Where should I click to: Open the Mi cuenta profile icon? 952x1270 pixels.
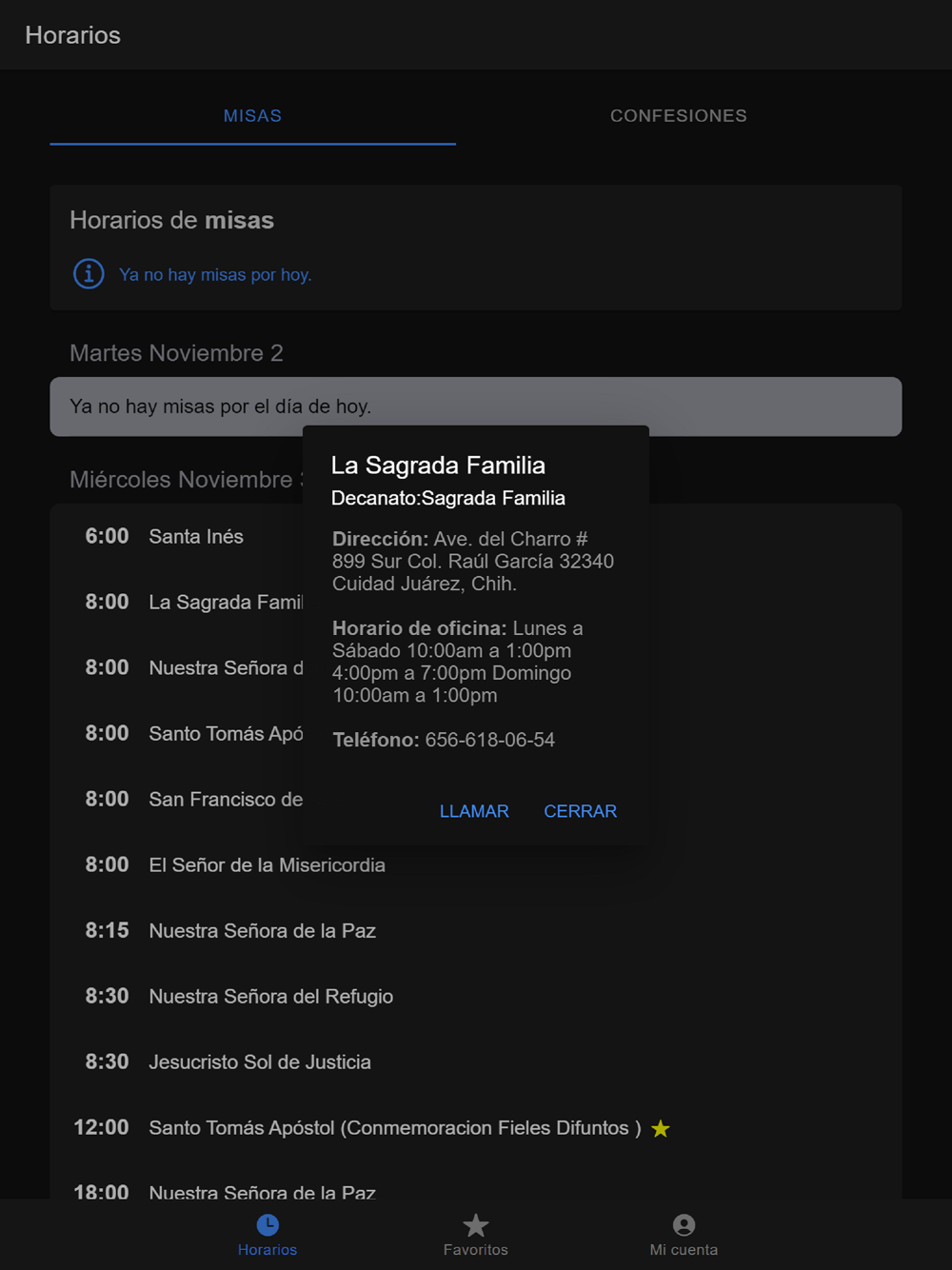(684, 1224)
